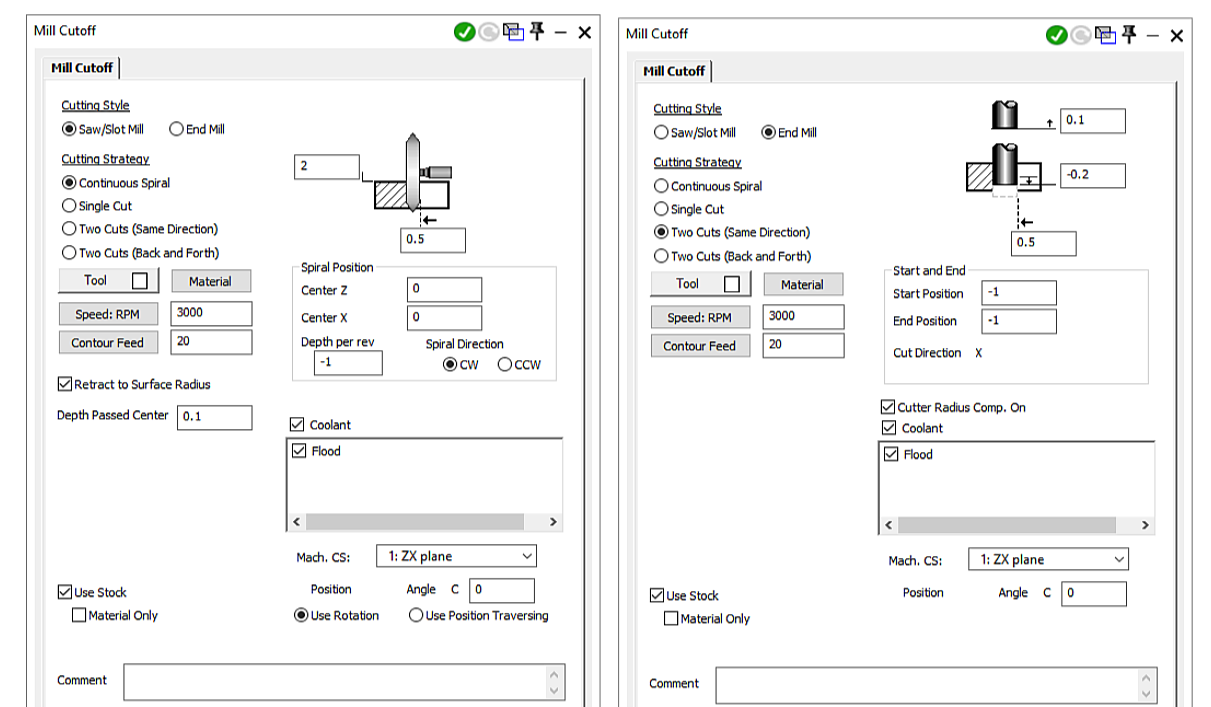1211x707 pixels.
Task: Click the Depth per rev field
Action: (x=347, y=363)
